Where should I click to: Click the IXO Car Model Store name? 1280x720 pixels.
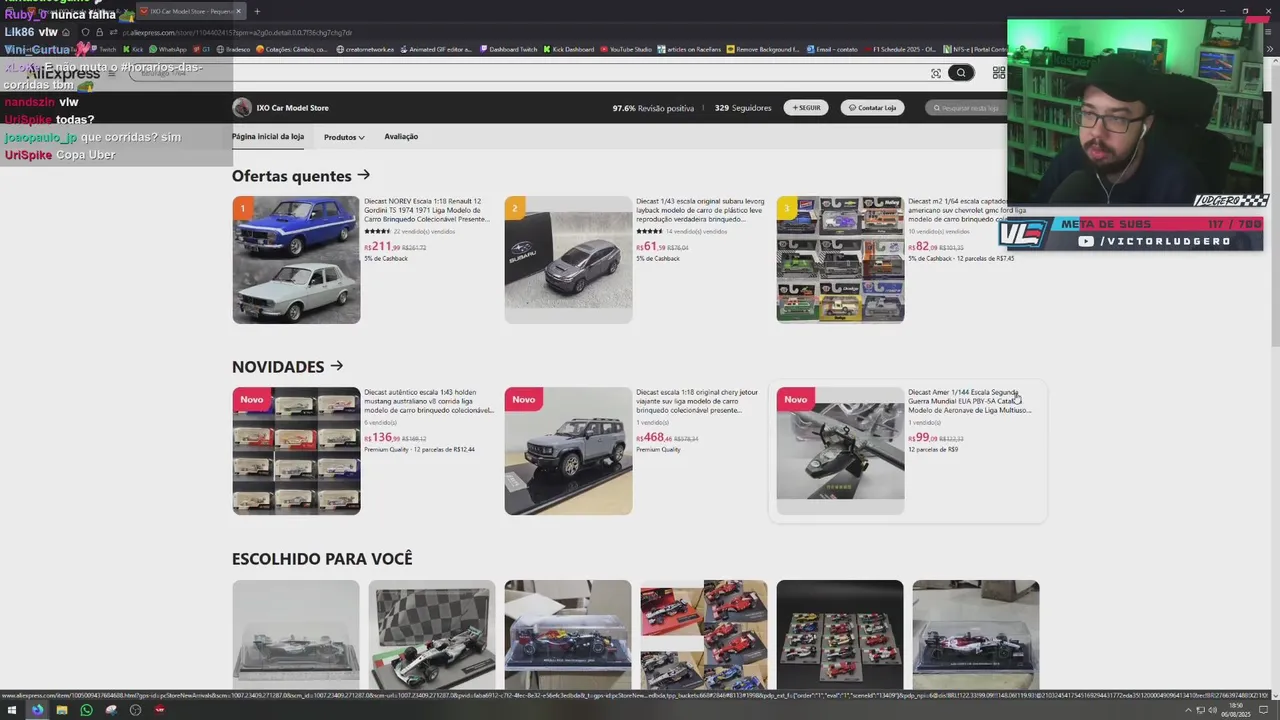[x=292, y=108]
